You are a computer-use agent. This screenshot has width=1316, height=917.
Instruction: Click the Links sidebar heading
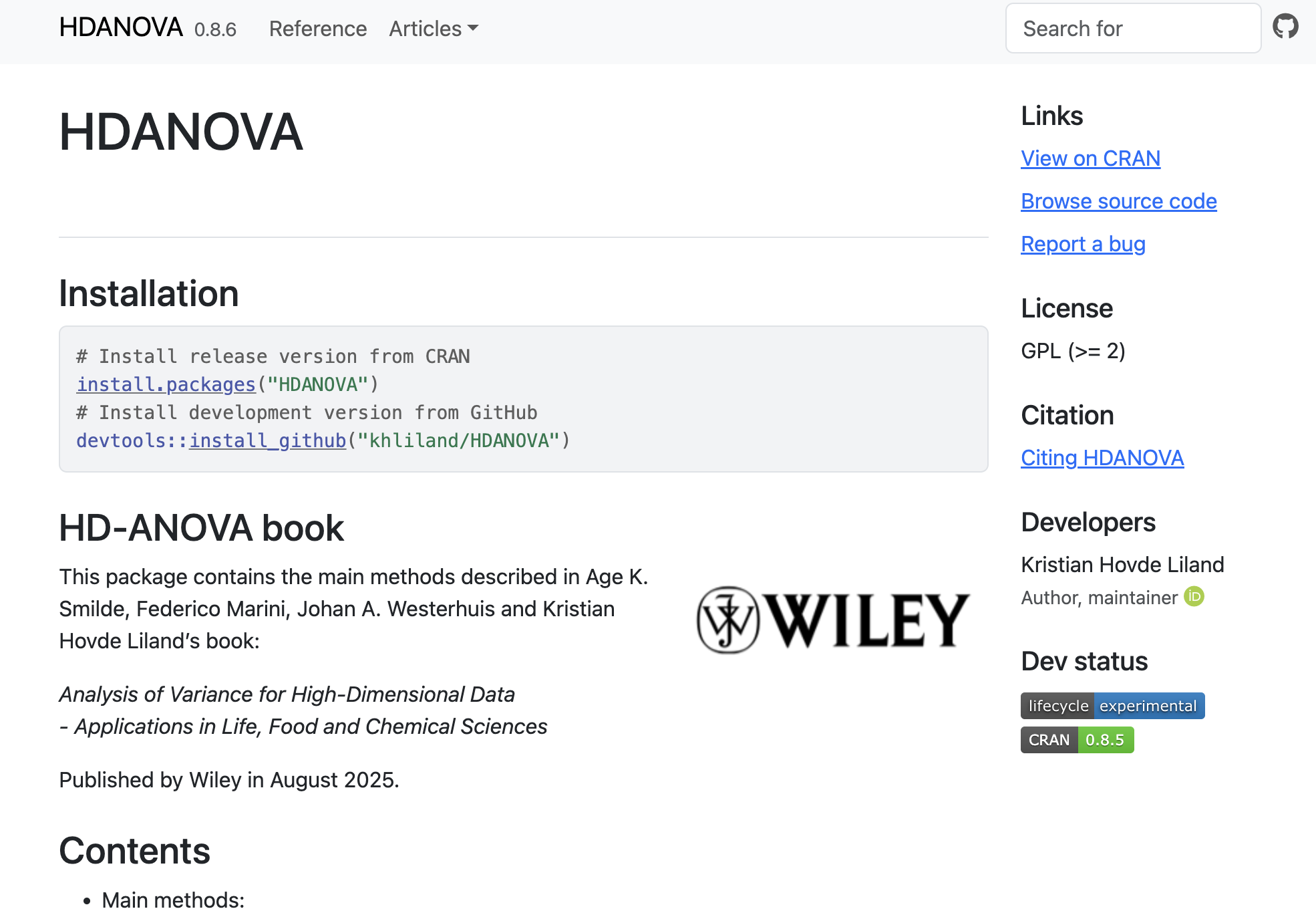[x=1051, y=116]
